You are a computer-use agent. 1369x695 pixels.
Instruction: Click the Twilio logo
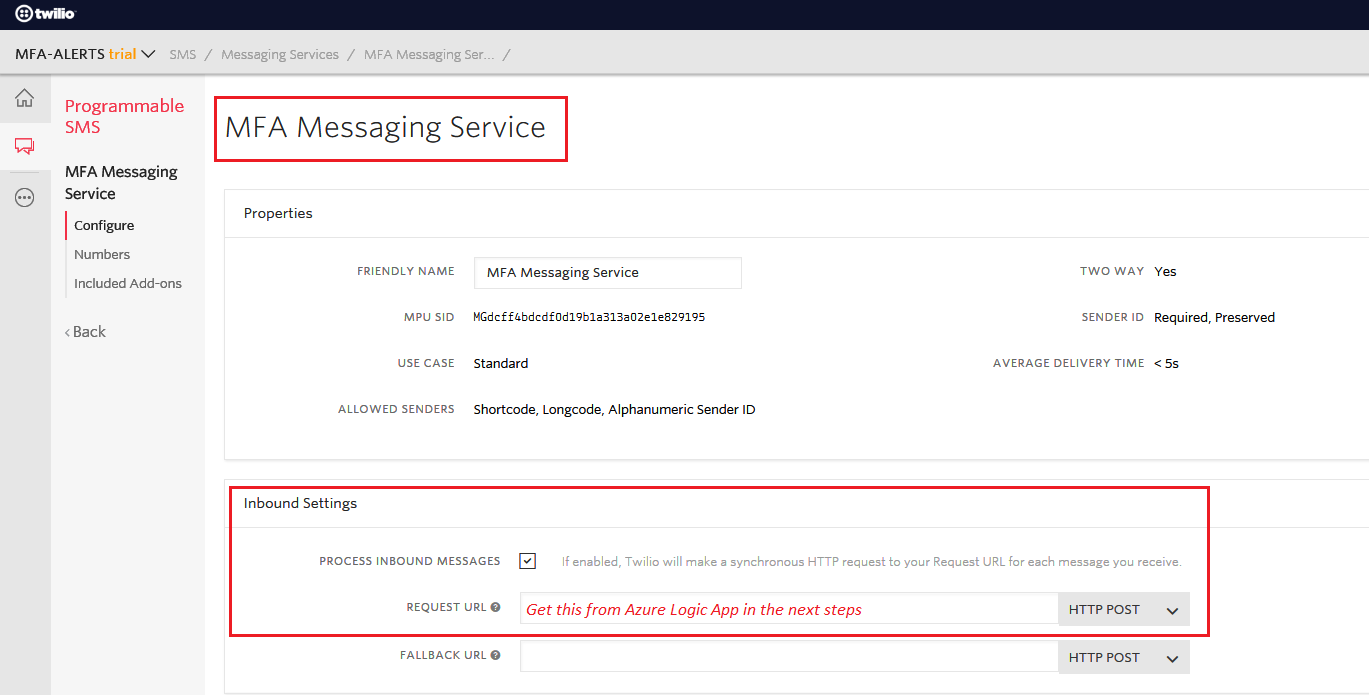[x=46, y=14]
